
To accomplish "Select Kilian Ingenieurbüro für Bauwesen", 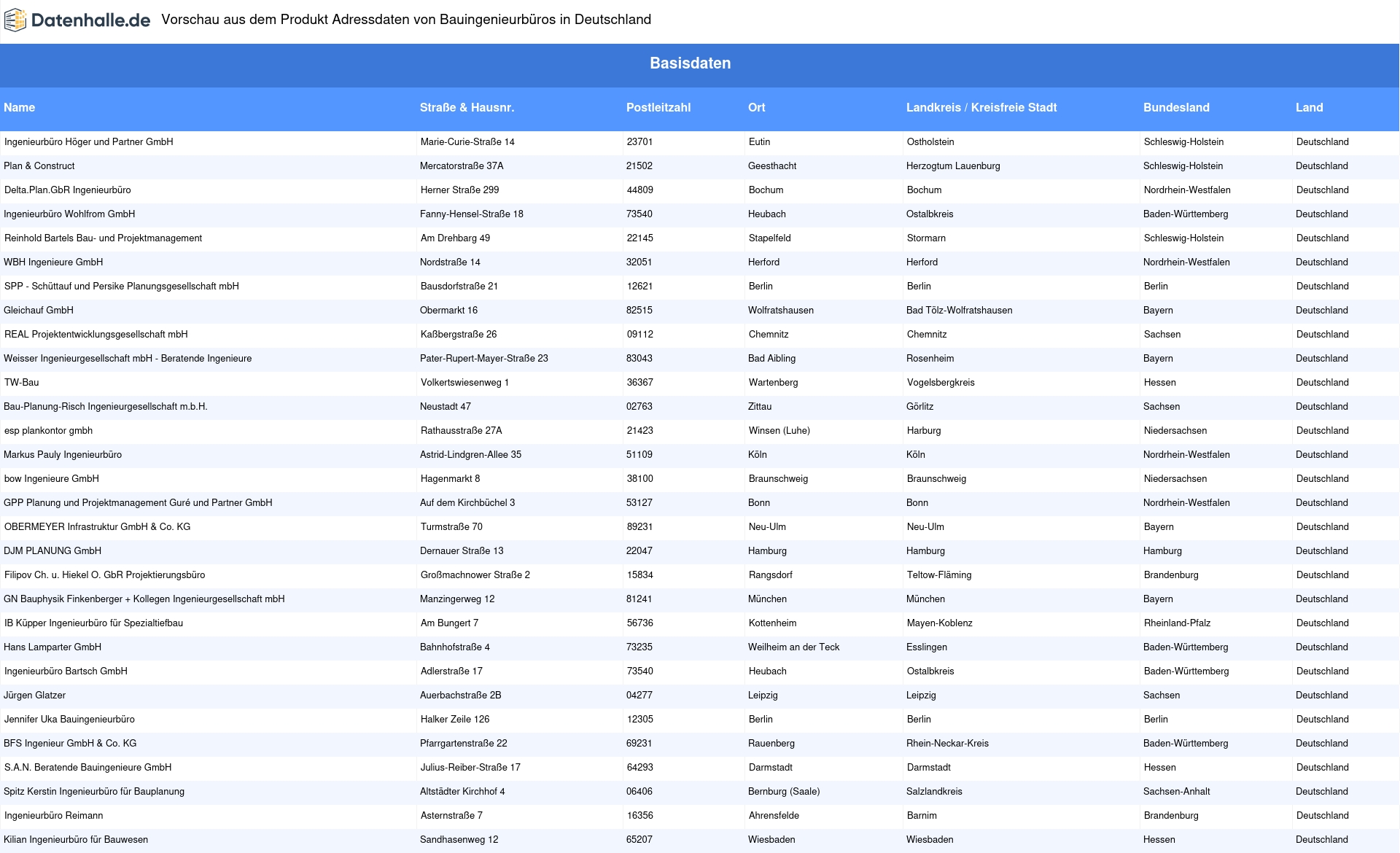I will 76,840.
